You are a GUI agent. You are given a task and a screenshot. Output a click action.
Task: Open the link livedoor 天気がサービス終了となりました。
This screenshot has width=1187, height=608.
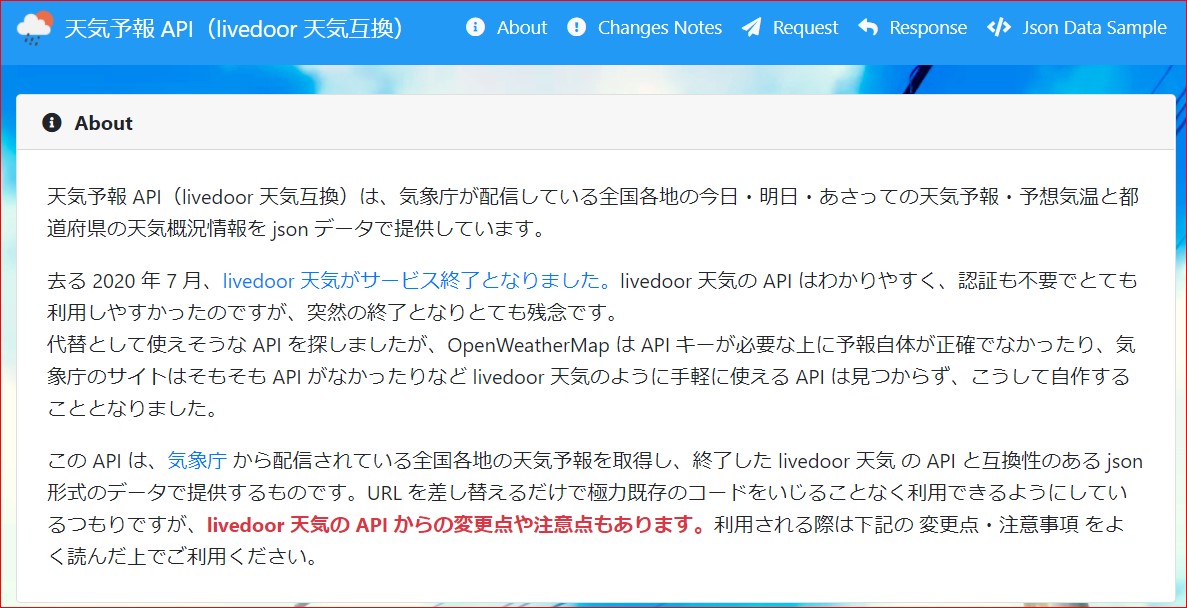[x=418, y=281]
